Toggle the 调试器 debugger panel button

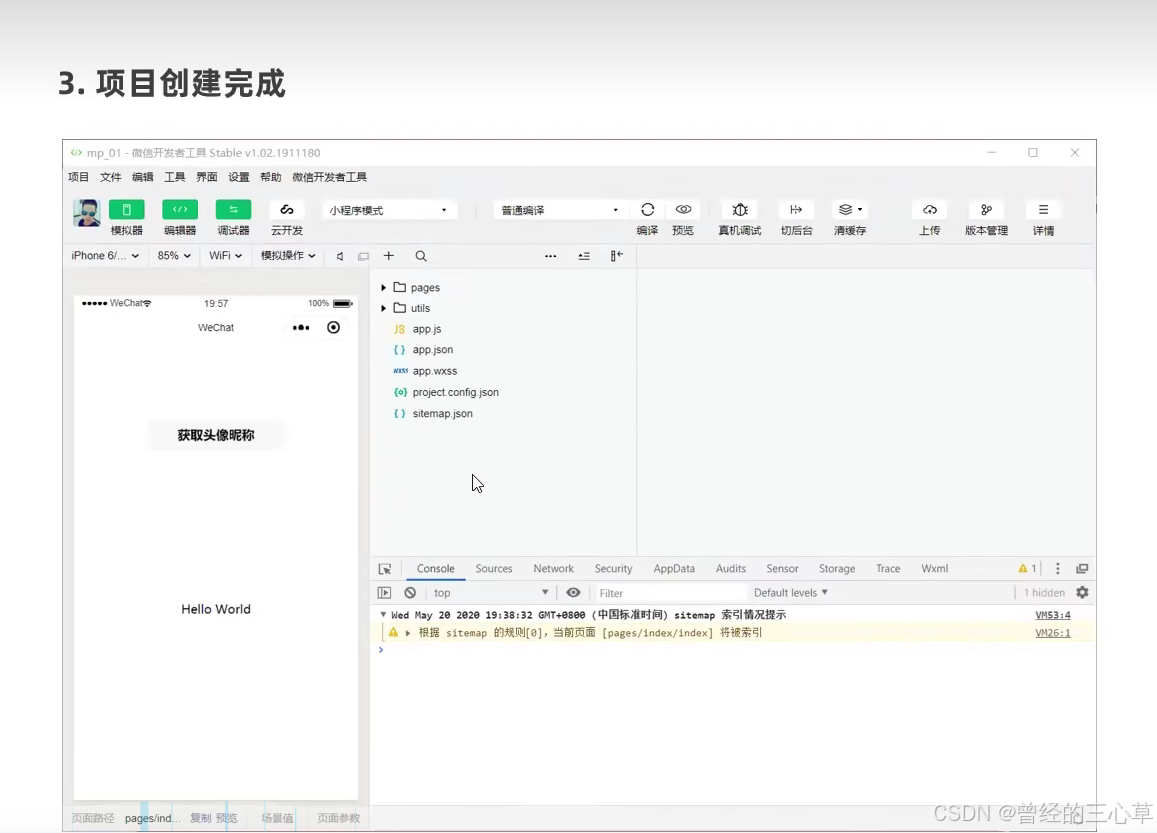click(x=233, y=210)
